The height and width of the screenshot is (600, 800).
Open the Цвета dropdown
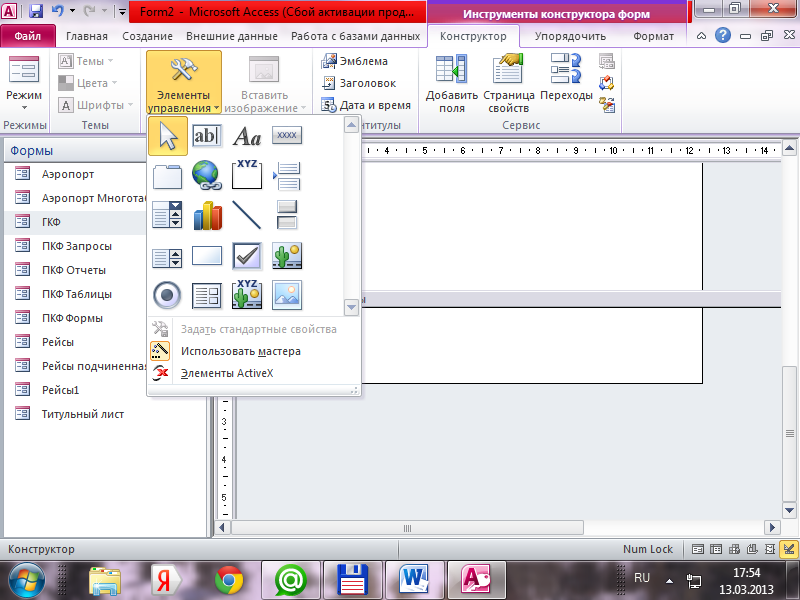(88, 83)
